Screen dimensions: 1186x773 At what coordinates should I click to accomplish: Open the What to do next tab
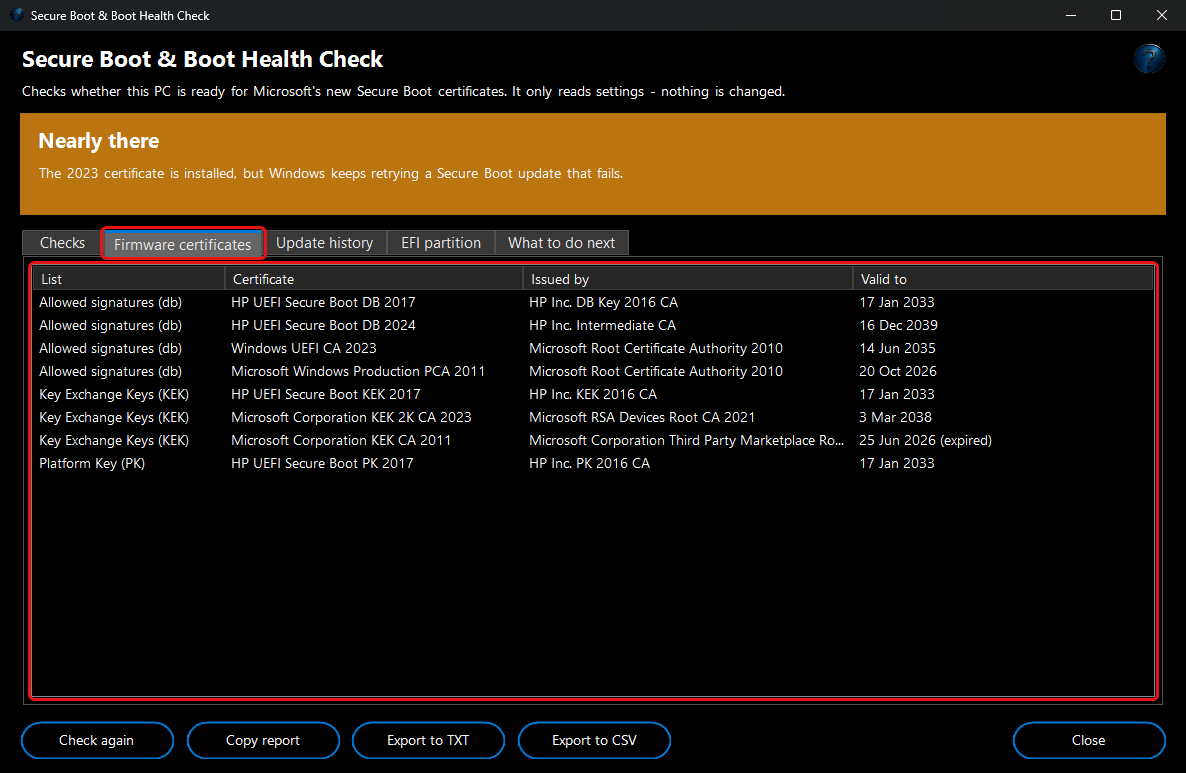(x=561, y=243)
